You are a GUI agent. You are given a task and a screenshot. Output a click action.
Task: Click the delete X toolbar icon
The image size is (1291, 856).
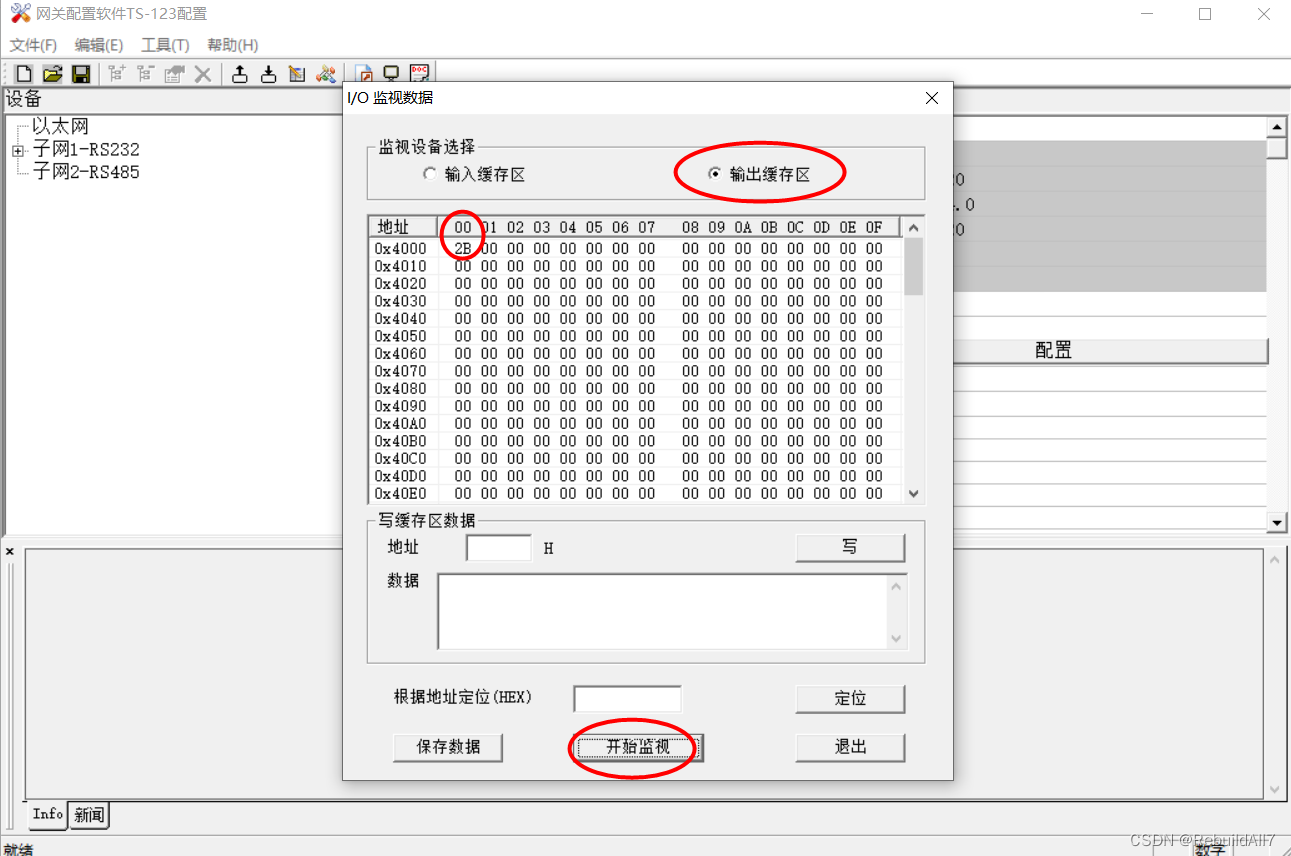pyautogui.click(x=203, y=73)
